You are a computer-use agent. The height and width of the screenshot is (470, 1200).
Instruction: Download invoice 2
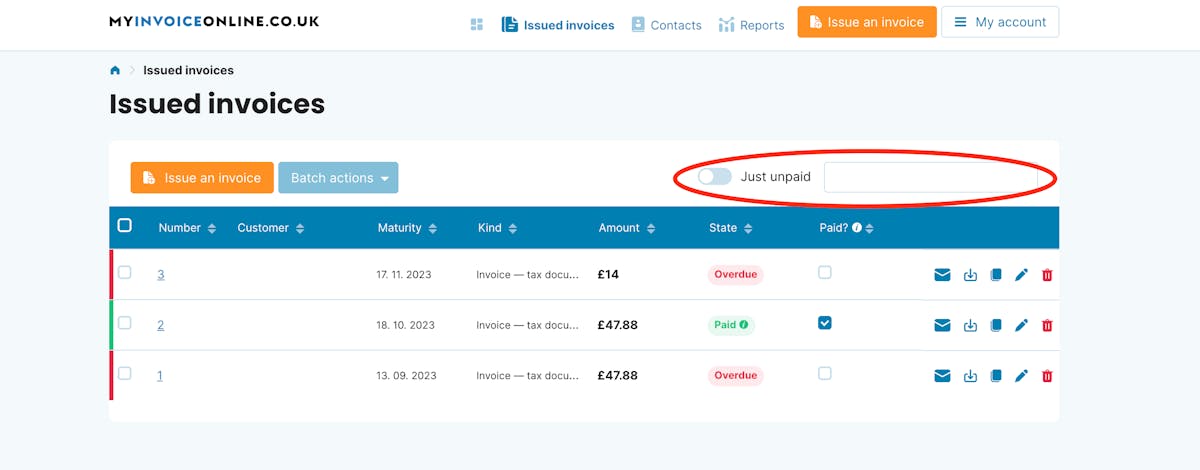click(x=970, y=325)
